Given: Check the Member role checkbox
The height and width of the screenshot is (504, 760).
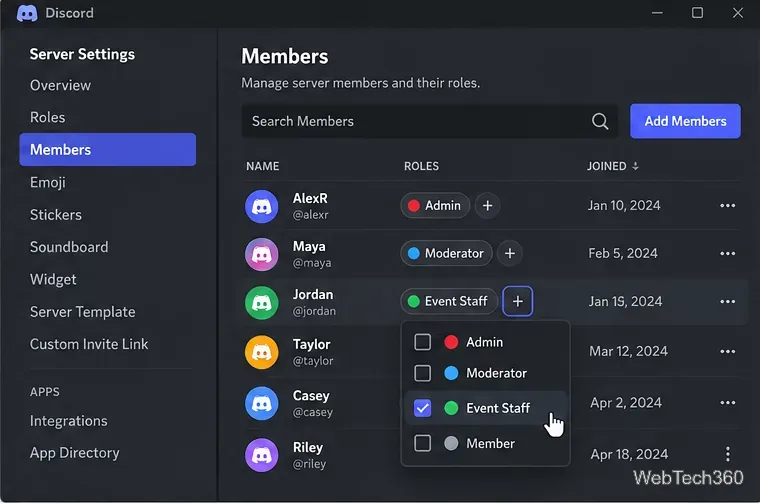Looking at the screenshot, I should (x=422, y=443).
